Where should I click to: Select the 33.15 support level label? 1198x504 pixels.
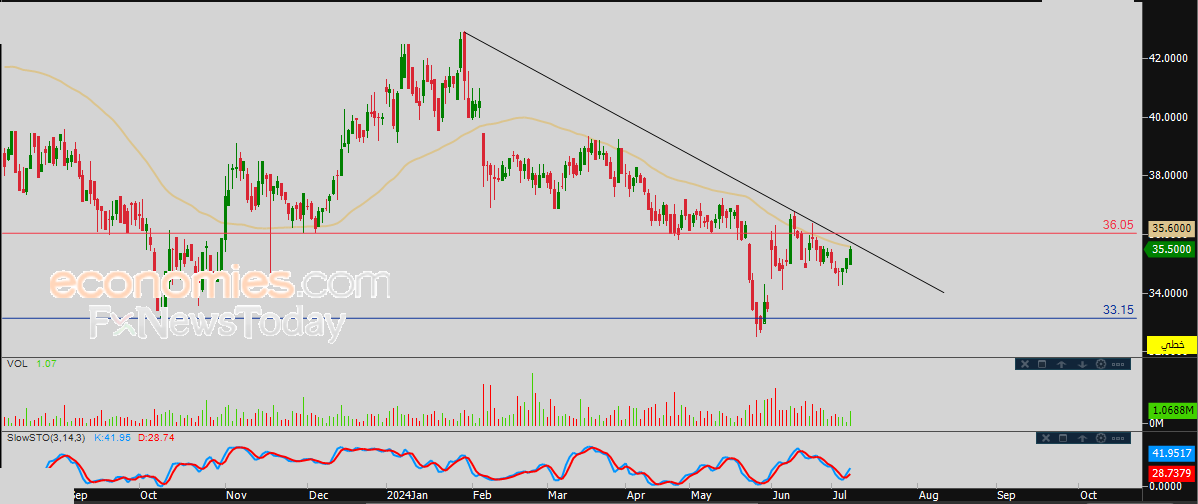(x=1118, y=311)
